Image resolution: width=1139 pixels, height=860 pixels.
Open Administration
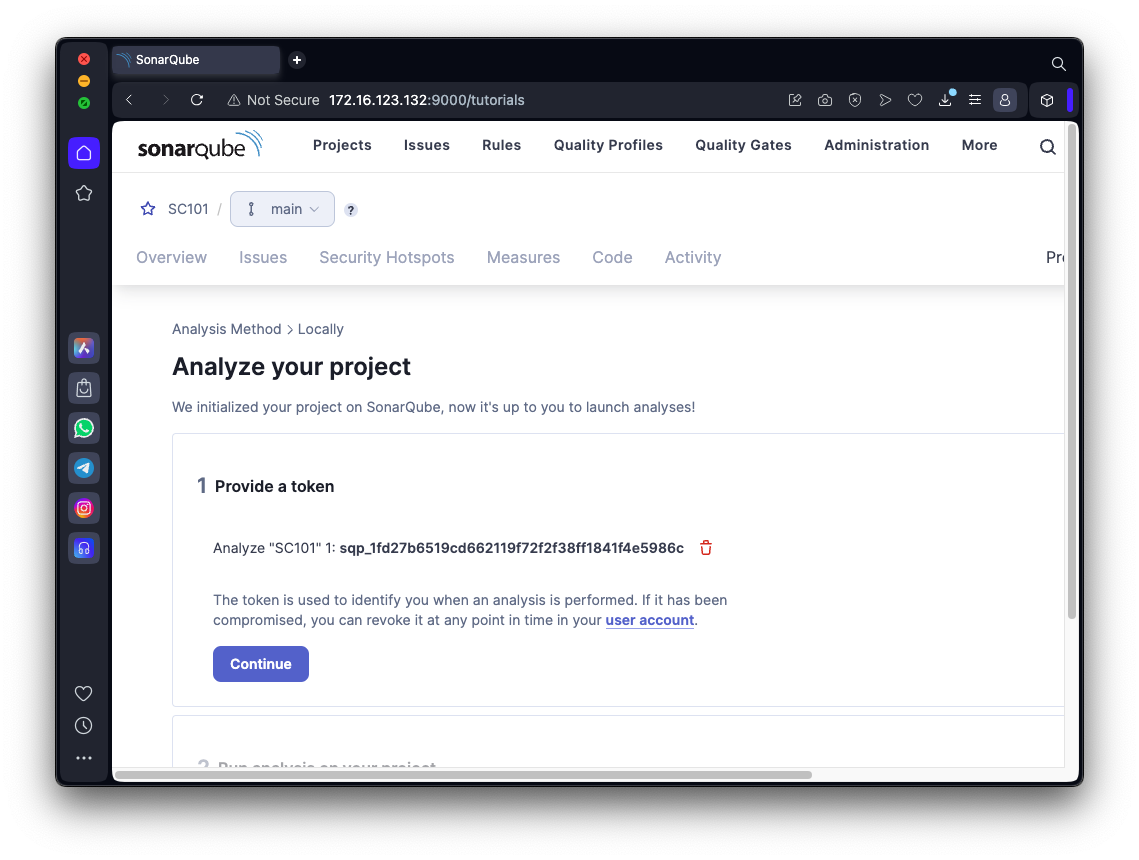876,145
